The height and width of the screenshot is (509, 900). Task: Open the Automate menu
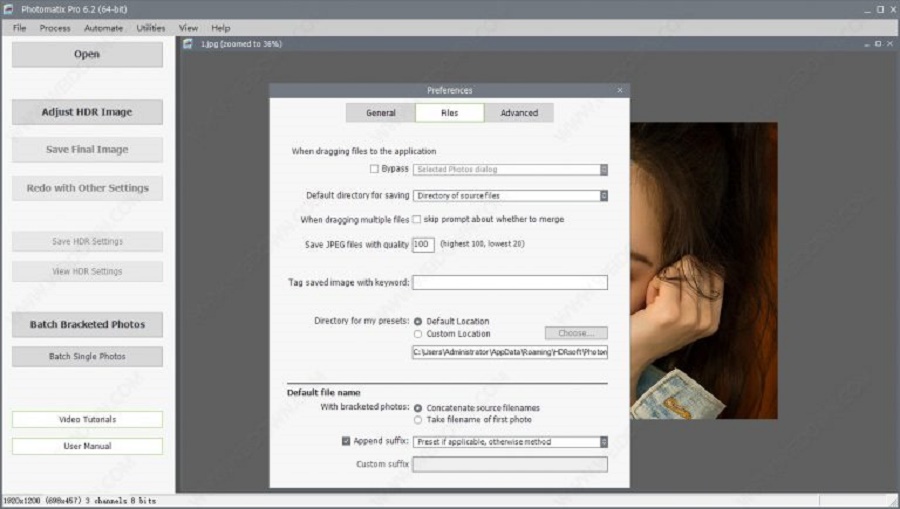(103, 28)
